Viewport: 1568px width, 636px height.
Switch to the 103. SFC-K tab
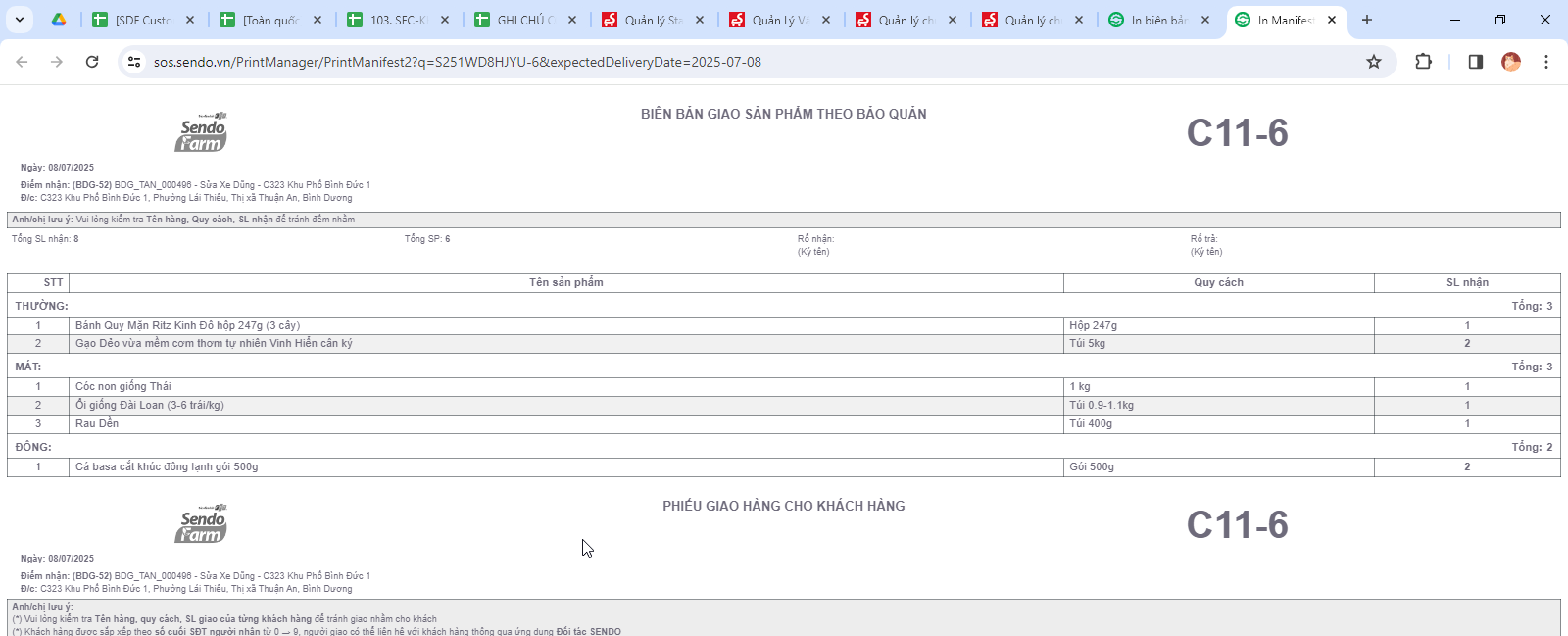coord(398,20)
